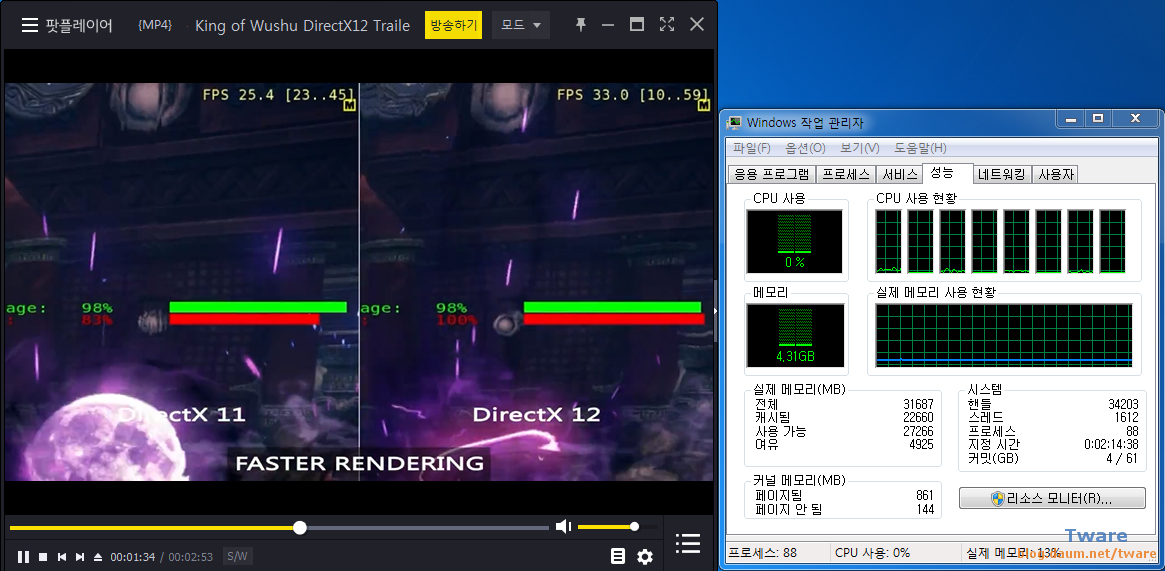The height and width of the screenshot is (571, 1165).
Task: Switch to 응용 프로그램 tab
Action: pyautogui.click(x=771, y=174)
